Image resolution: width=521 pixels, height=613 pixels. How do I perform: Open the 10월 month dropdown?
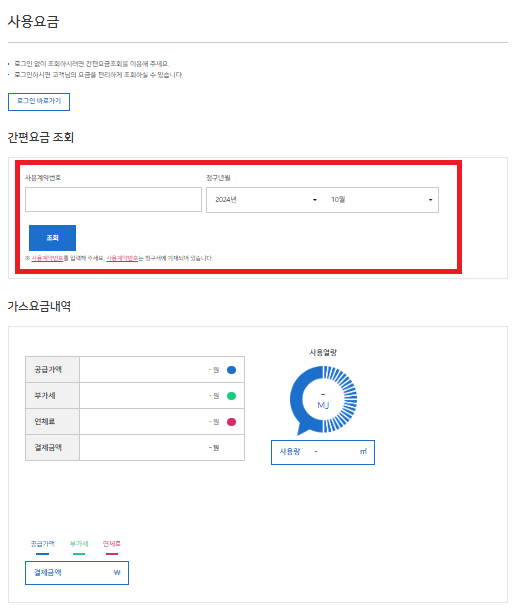point(381,200)
